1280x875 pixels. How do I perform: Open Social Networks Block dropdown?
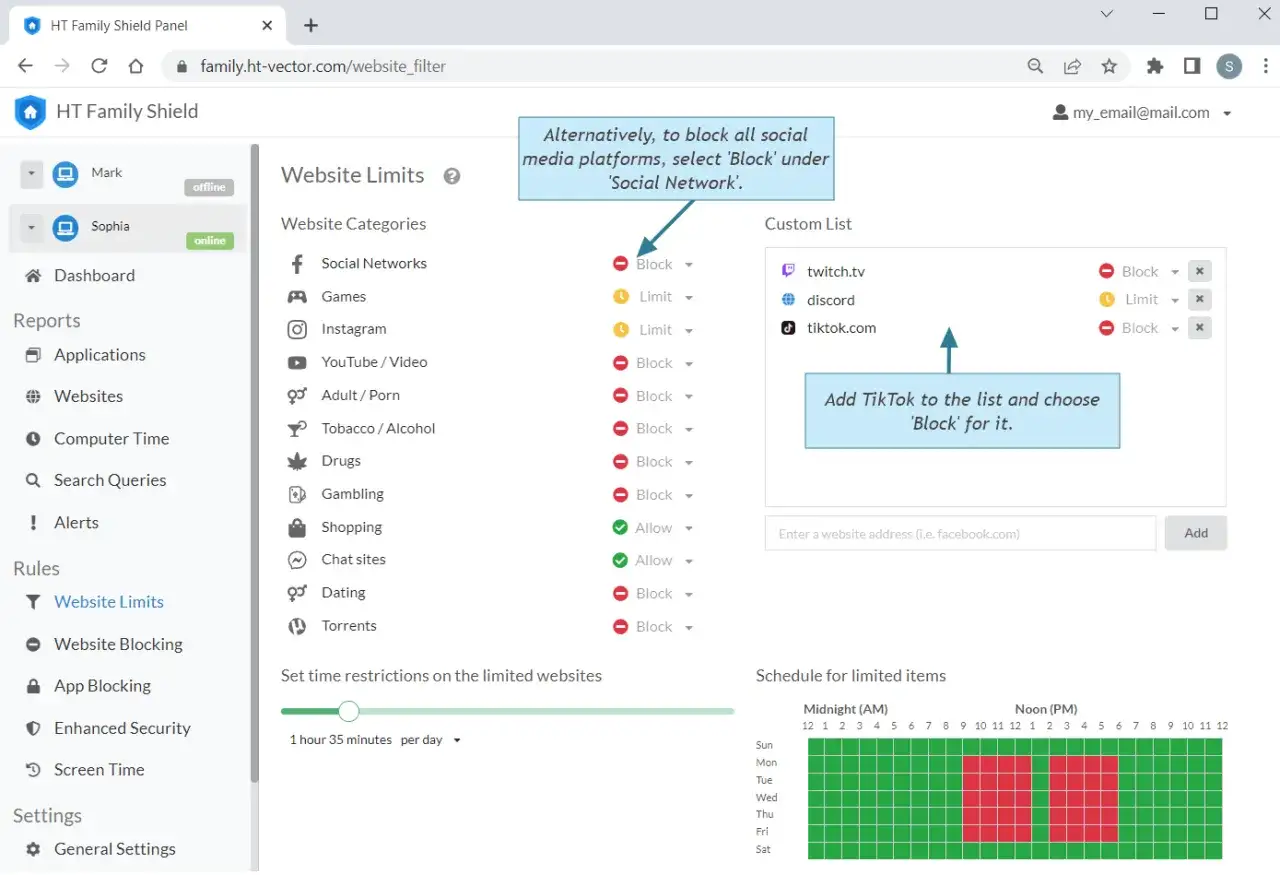pyautogui.click(x=654, y=264)
